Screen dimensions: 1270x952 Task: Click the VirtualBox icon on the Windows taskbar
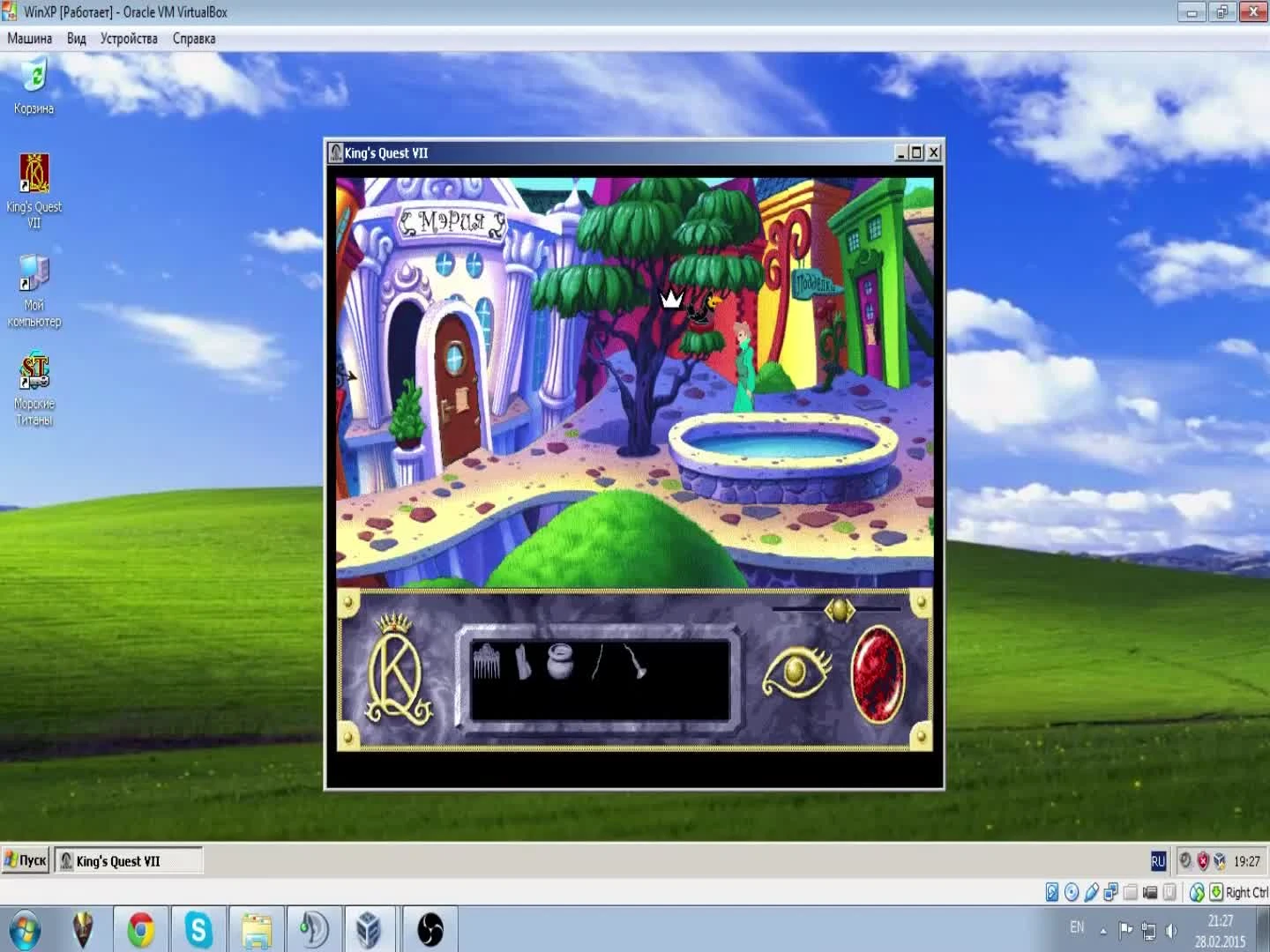(x=371, y=930)
